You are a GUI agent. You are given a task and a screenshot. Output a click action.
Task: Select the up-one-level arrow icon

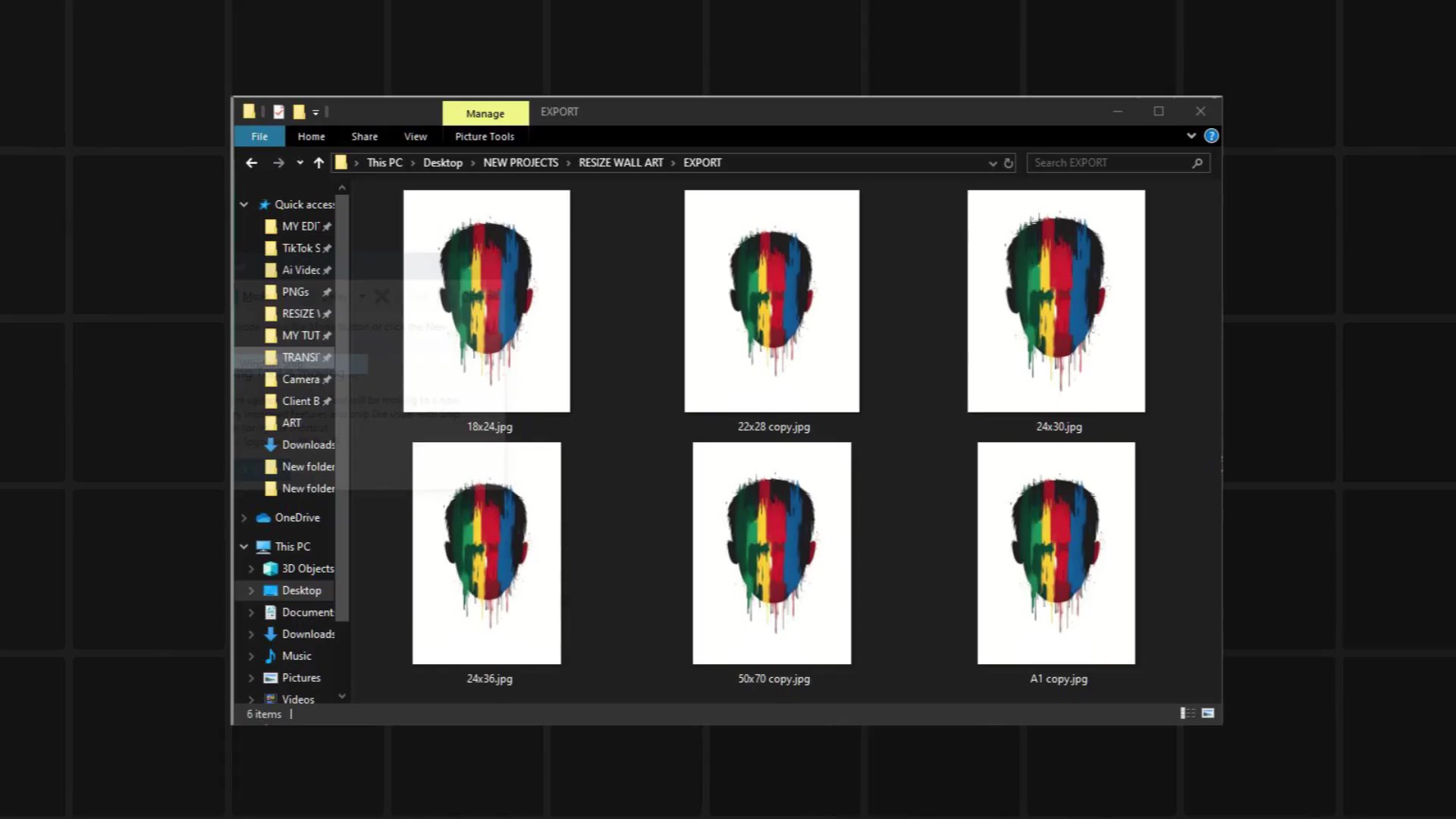(x=318, y=162)
